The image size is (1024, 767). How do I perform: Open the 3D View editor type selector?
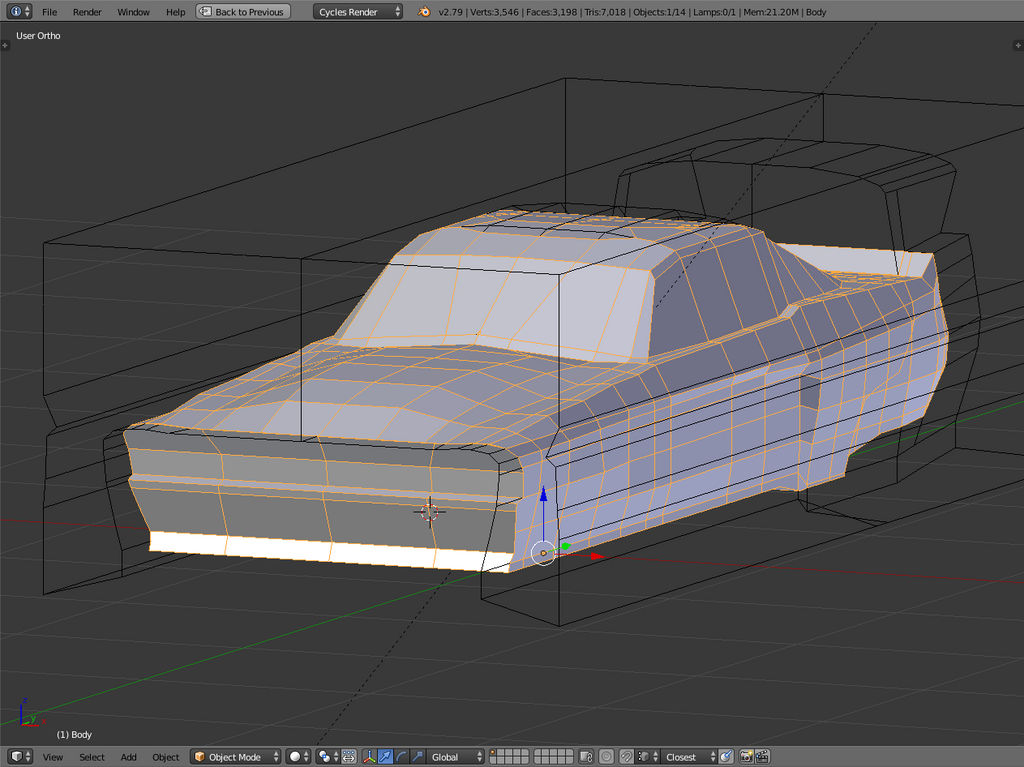pos(20,757)
